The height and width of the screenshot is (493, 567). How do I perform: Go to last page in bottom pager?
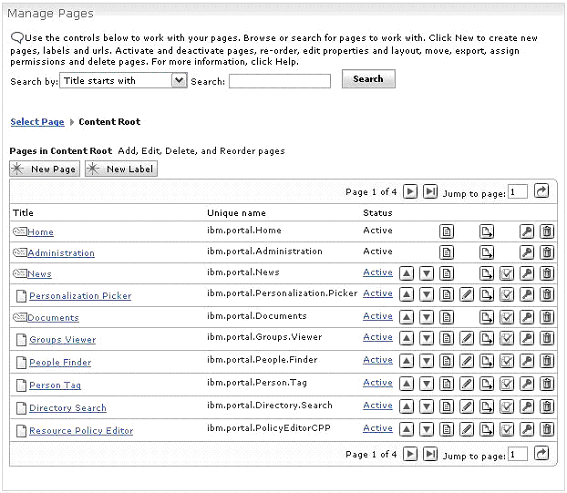coord(430,454)
